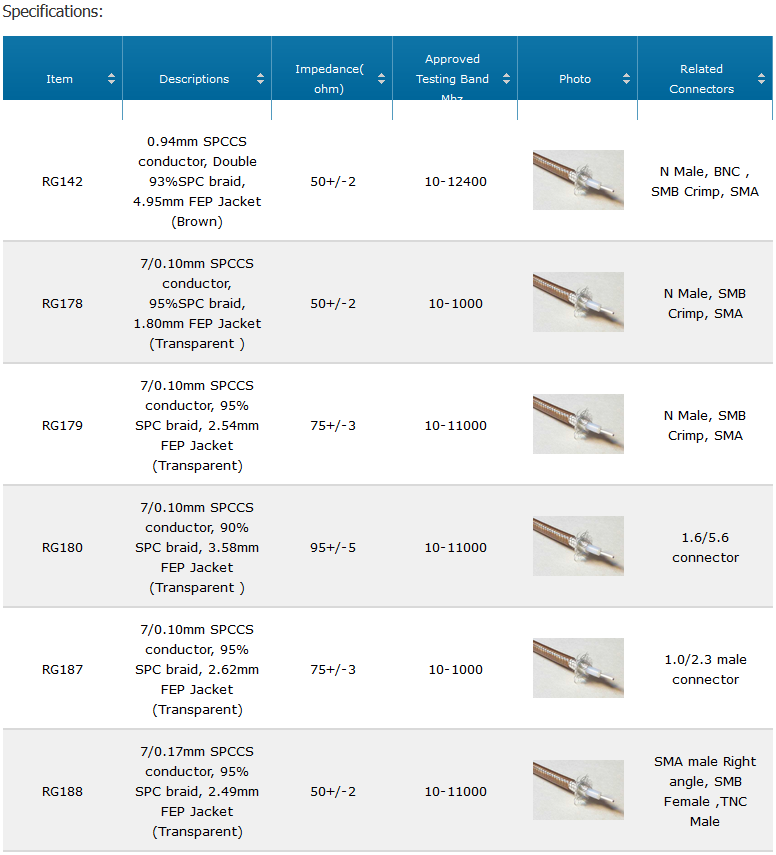Select the RG142 item cell
The height and width of the screenshot is (855, 776).
point(62,182)
